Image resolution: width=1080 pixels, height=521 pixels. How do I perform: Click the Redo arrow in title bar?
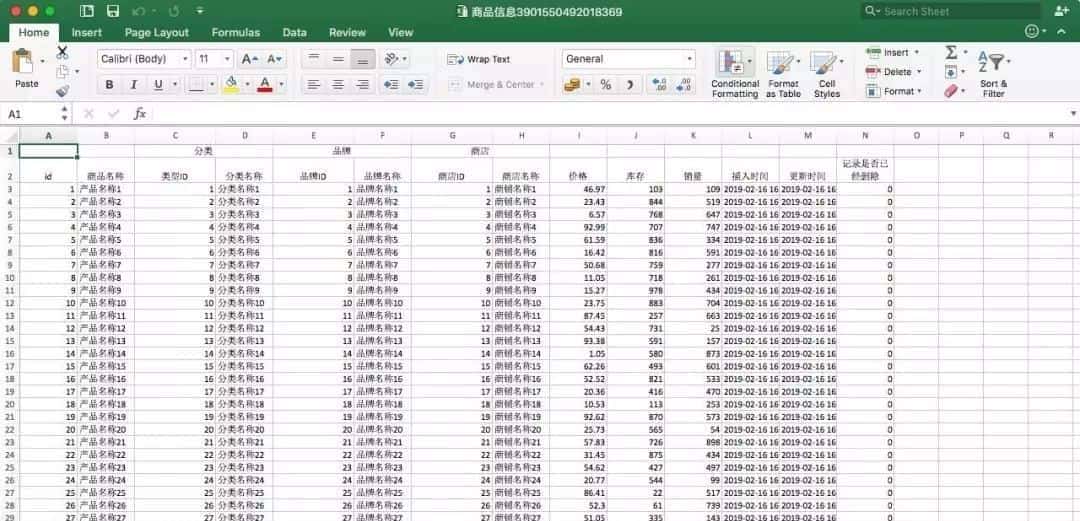pos(174,11)
